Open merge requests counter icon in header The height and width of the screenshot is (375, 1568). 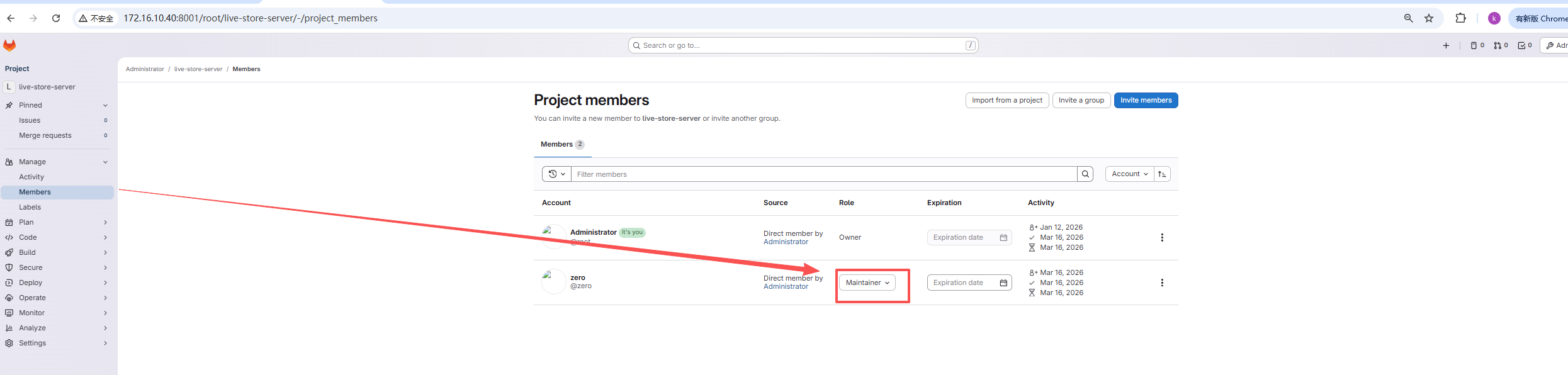(1501, 45)
